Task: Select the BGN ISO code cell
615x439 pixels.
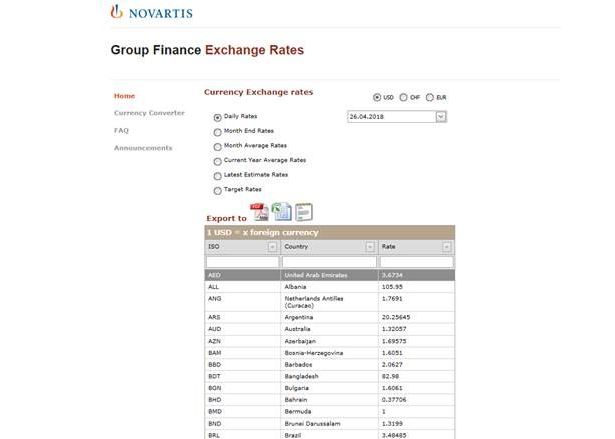Action: [x=242, y=388]
